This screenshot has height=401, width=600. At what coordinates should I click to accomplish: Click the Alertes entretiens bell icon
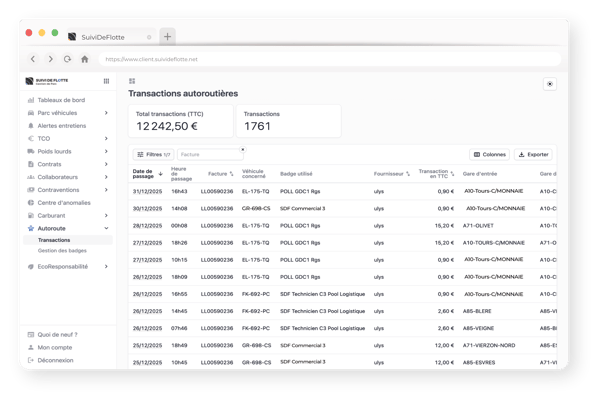click(29, 126)
